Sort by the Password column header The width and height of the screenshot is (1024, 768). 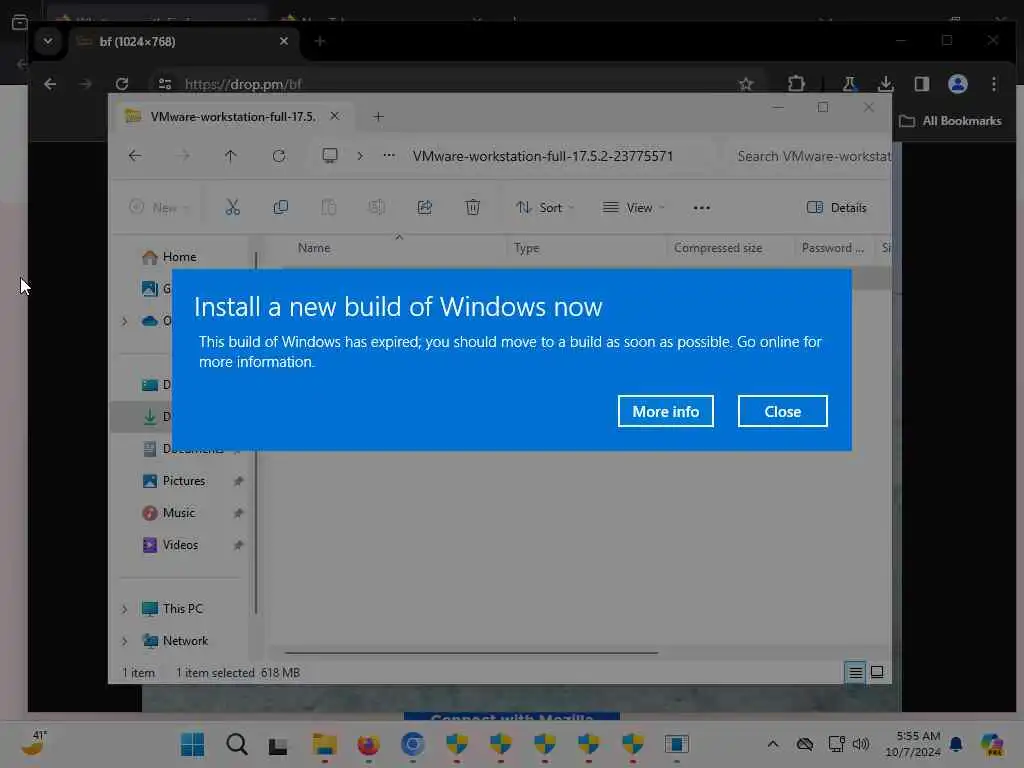pos(833,248)
